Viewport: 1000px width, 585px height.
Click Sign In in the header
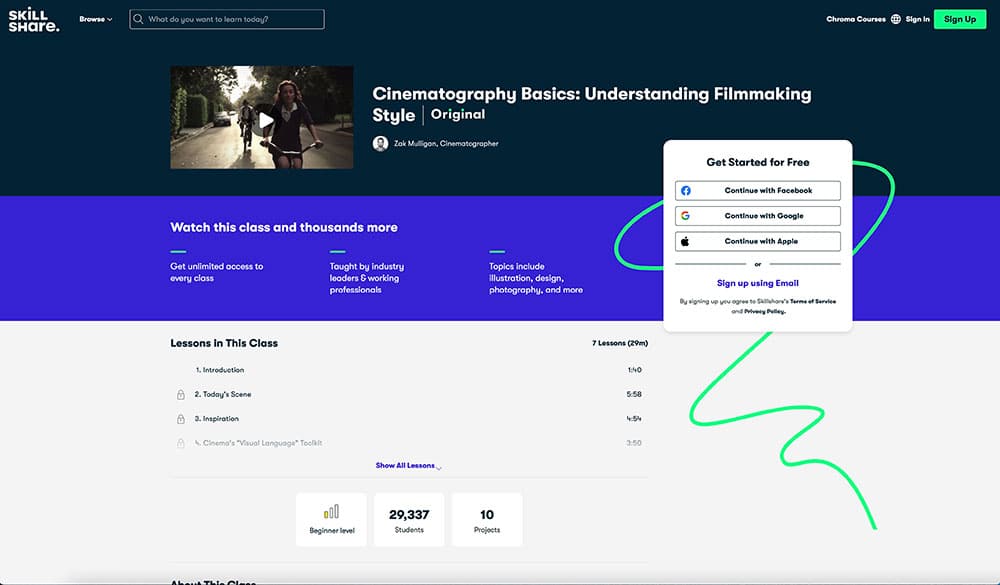[917, 19]
